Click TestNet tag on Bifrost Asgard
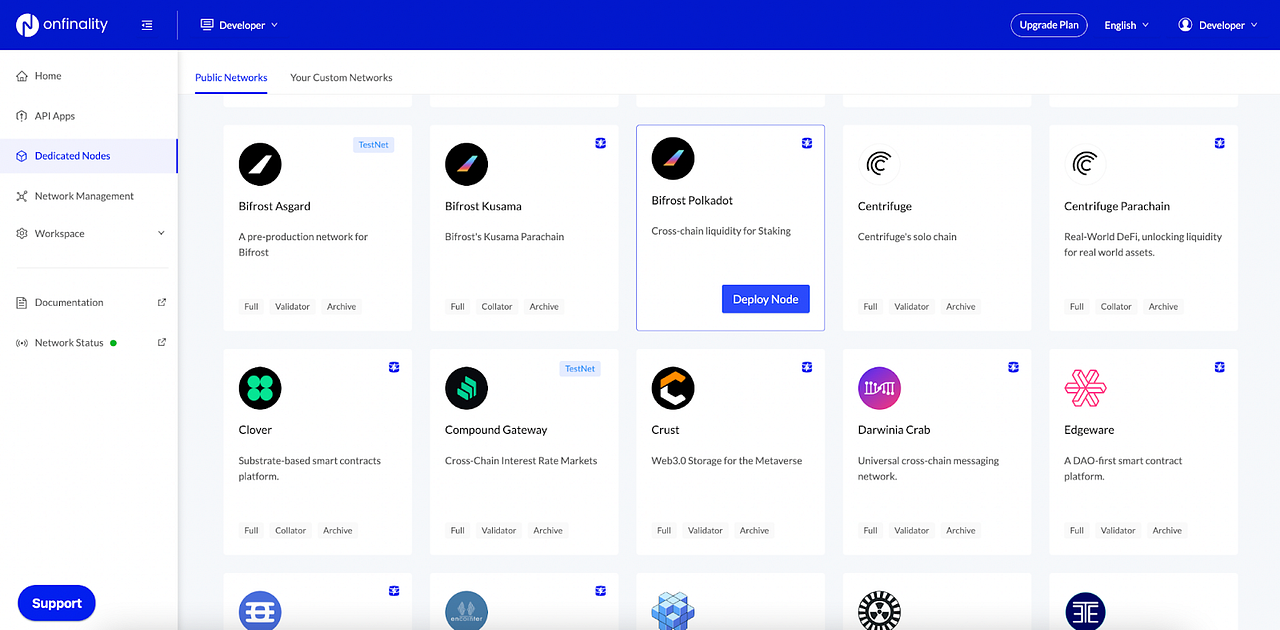Image resolution: width=1280 pixels, height=630 pixels. tap(373, 145)
